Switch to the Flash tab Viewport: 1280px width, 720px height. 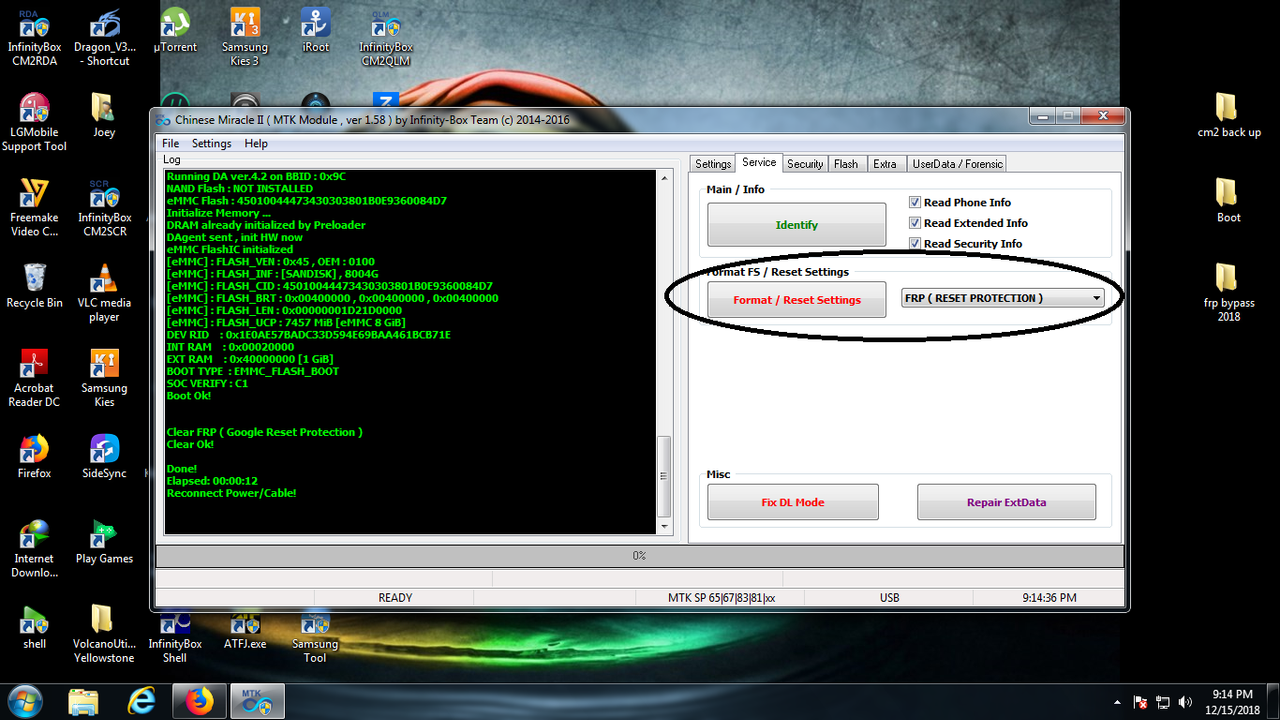[x=846, y=164]
